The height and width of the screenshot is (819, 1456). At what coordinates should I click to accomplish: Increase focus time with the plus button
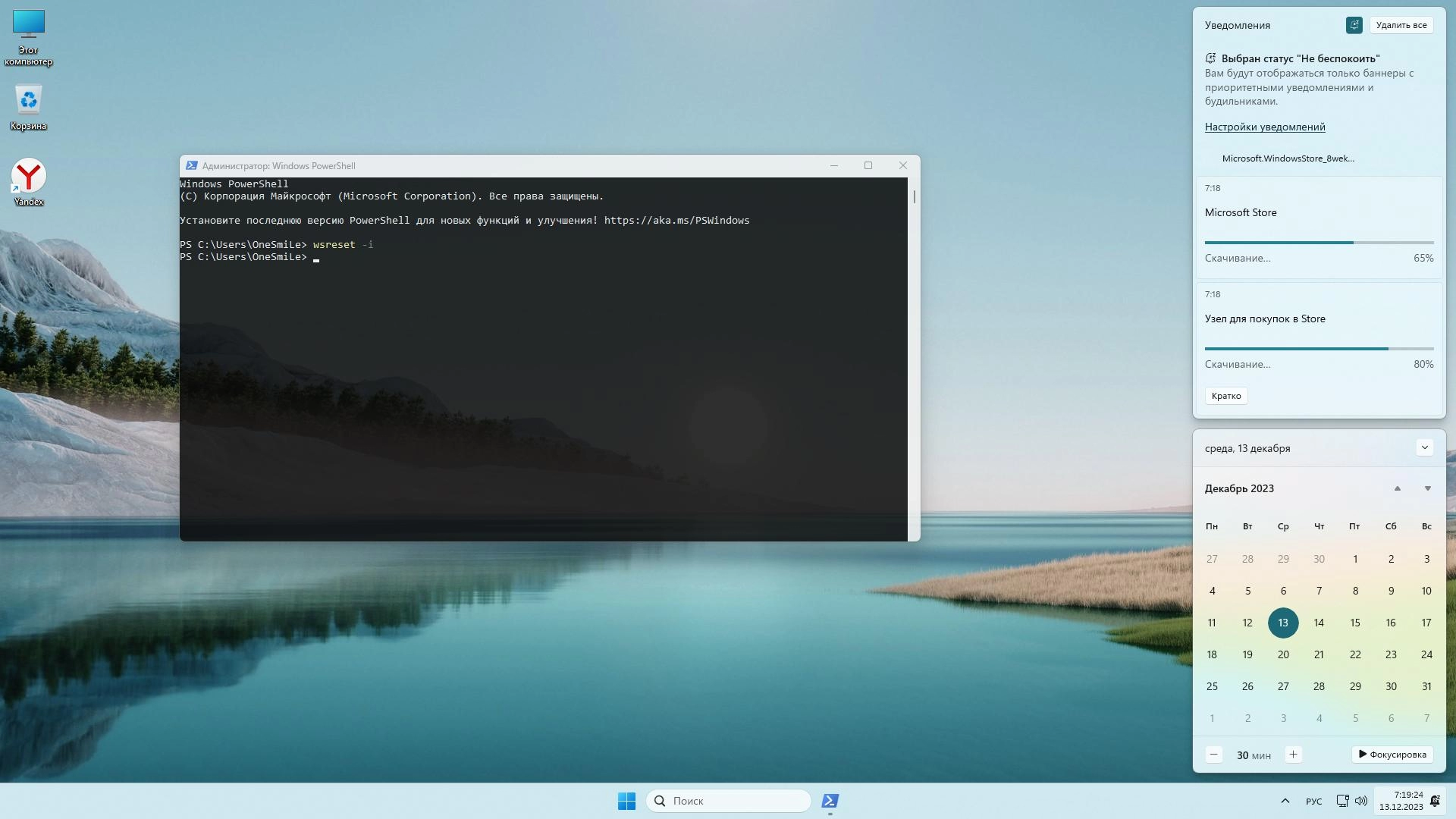tap(1293, 755)
